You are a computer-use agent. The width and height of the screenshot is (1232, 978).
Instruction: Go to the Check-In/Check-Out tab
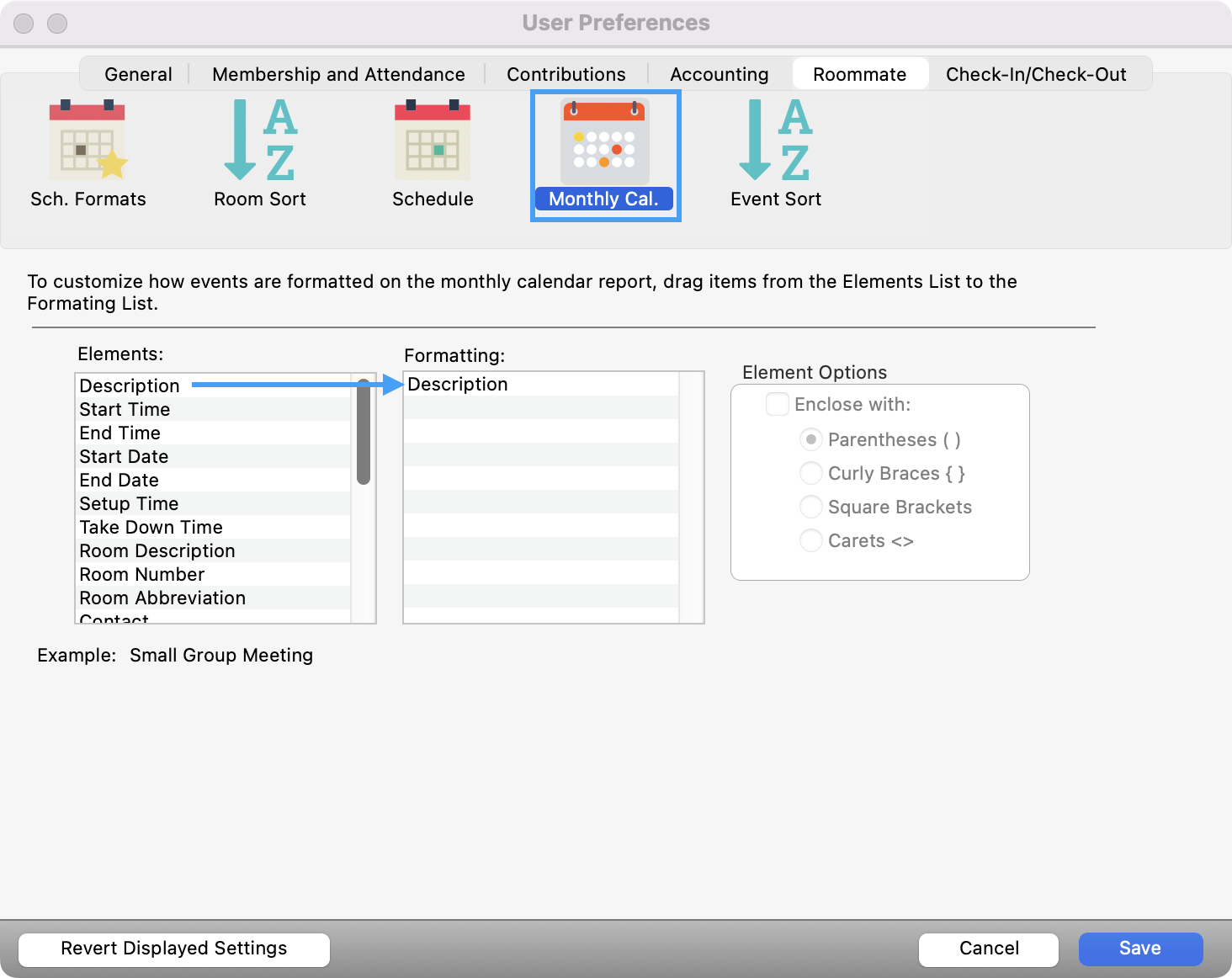[1035, 74]
